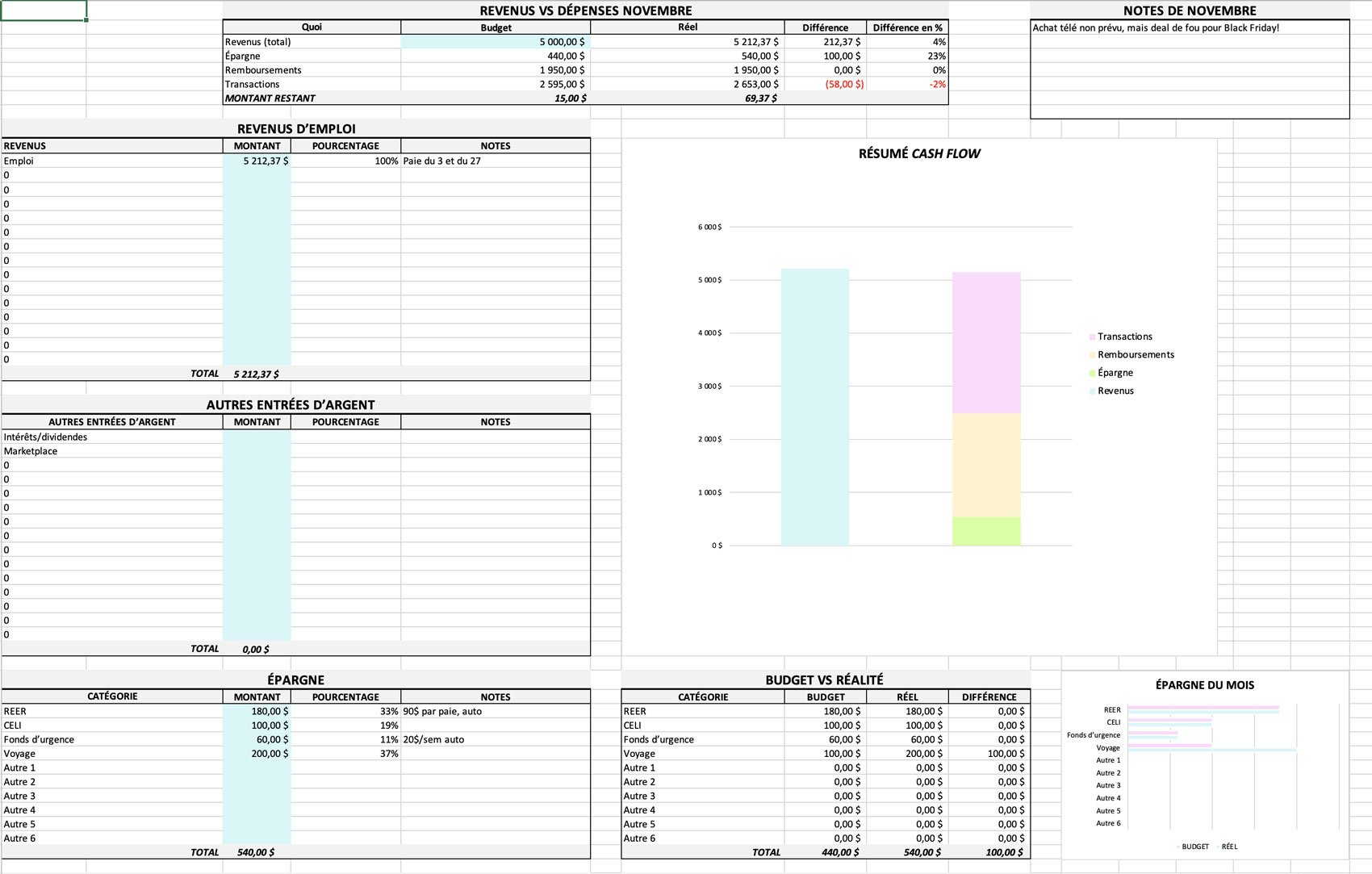Click the Transactions legend entry in cash flow chart
Screen dimensions: 1372x874
pyautogui.click(x=1124, y=337)
